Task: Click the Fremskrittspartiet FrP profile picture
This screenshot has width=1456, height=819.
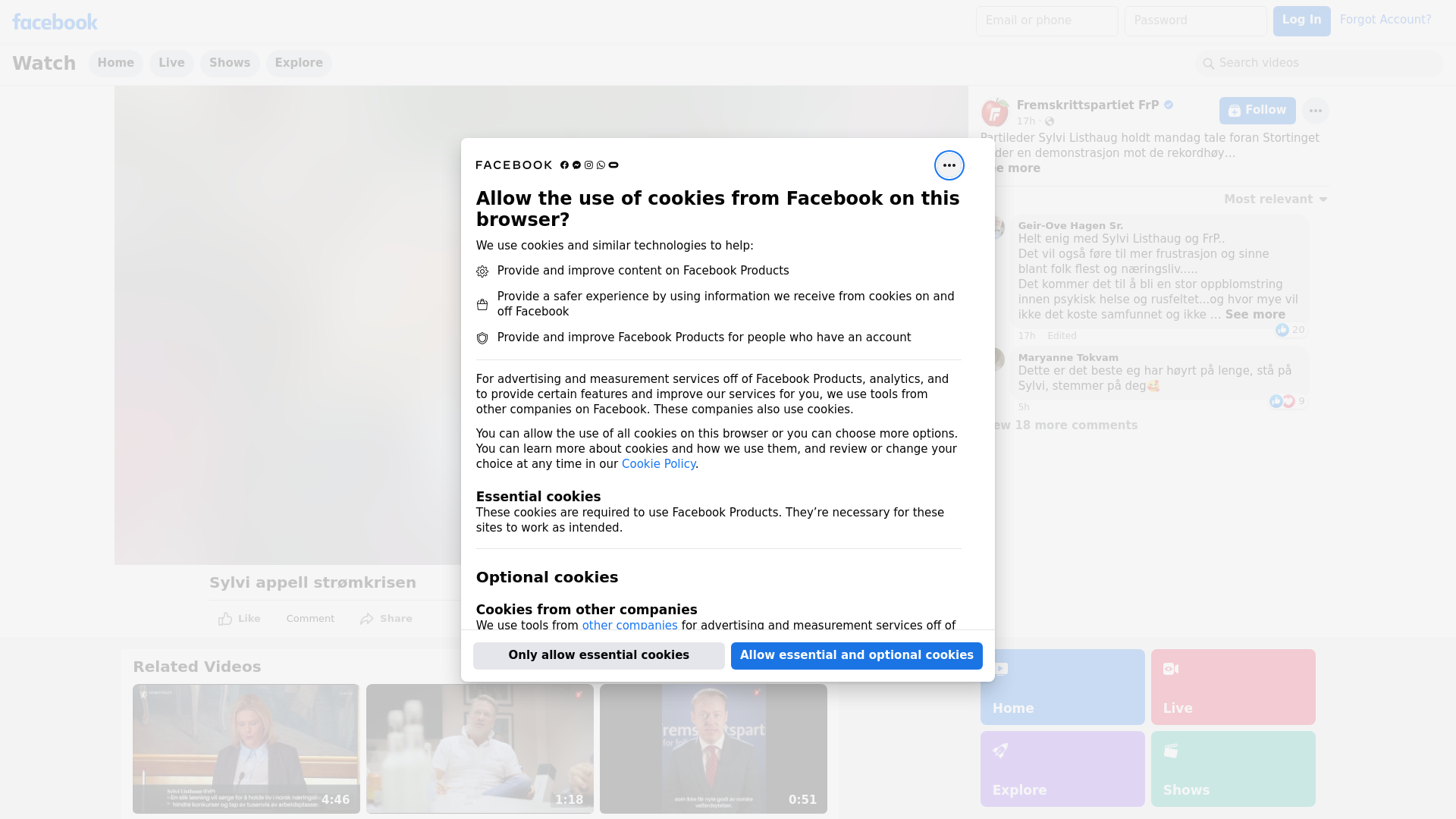Action: tap(994, 112)
